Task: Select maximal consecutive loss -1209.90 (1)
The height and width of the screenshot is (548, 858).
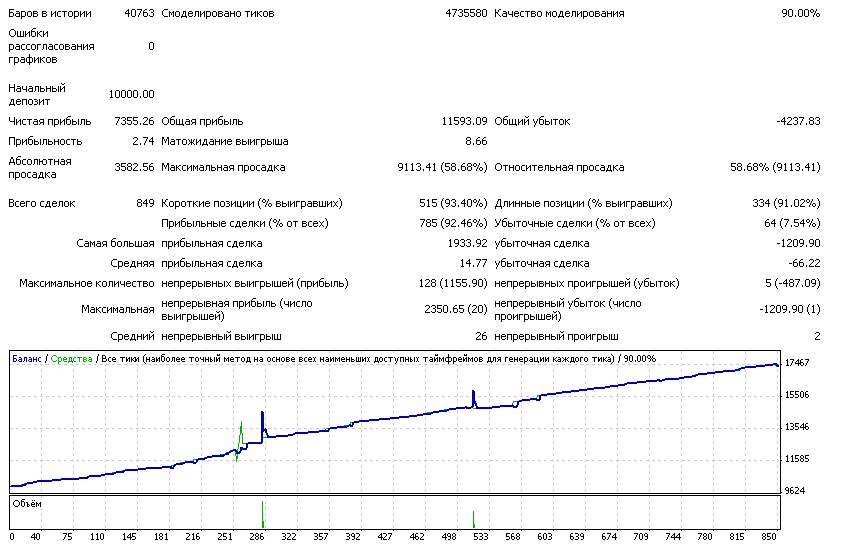Action: [x=790, y=309]
